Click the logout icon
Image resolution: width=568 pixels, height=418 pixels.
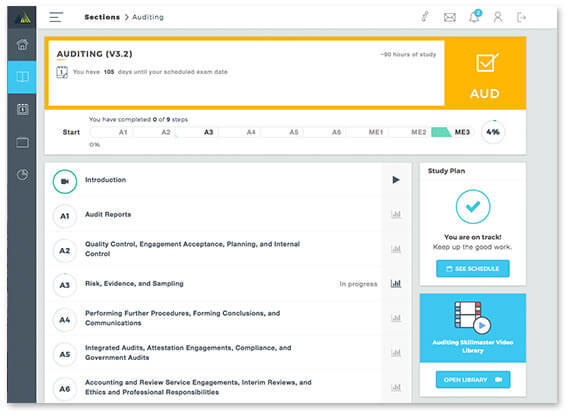pyautogui.click(x=521, y=17)
